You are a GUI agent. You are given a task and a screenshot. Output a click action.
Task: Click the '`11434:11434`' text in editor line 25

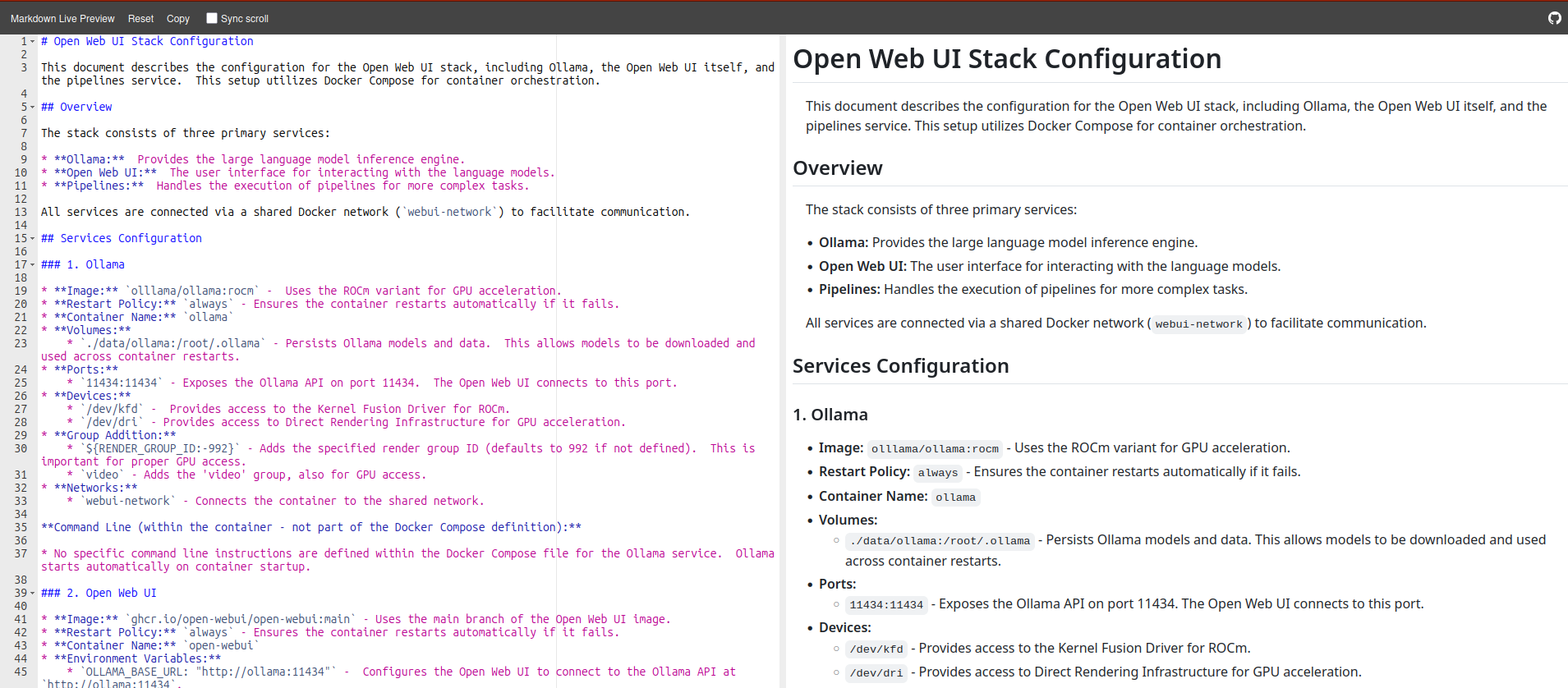[122, 383]
